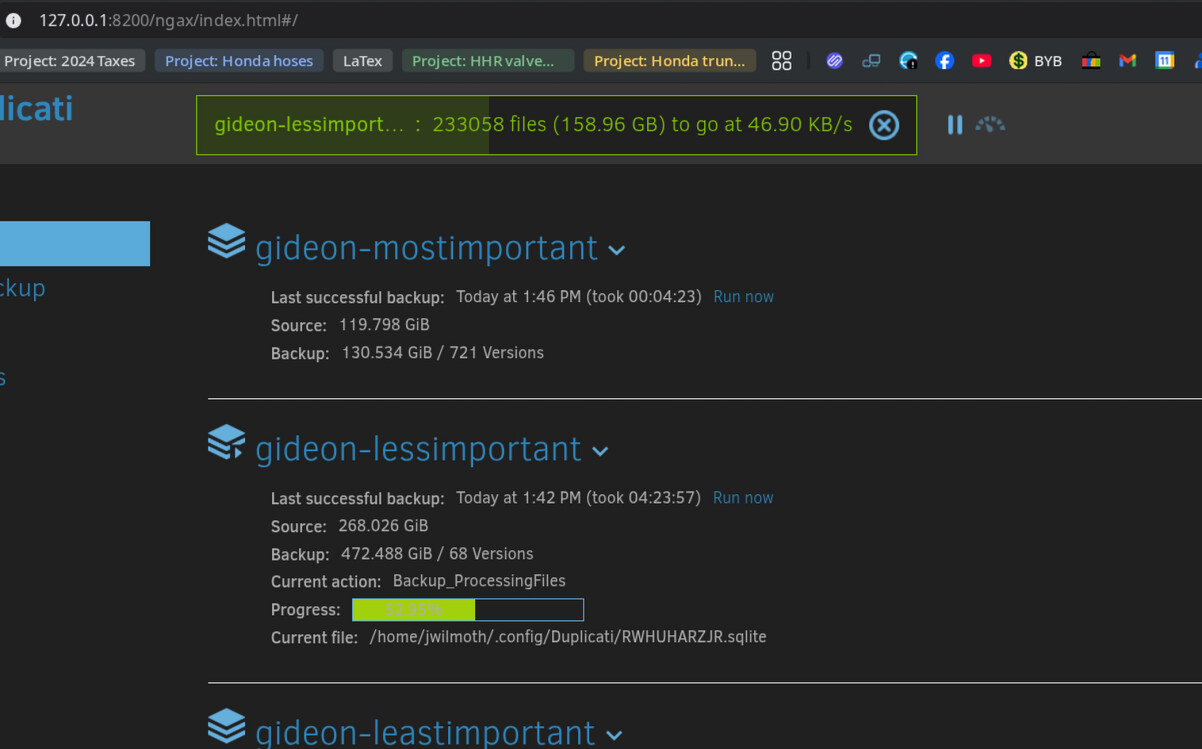
Task: Open the Project: Honda hoses bookmark folder
Action: click(x=239, y=61)
